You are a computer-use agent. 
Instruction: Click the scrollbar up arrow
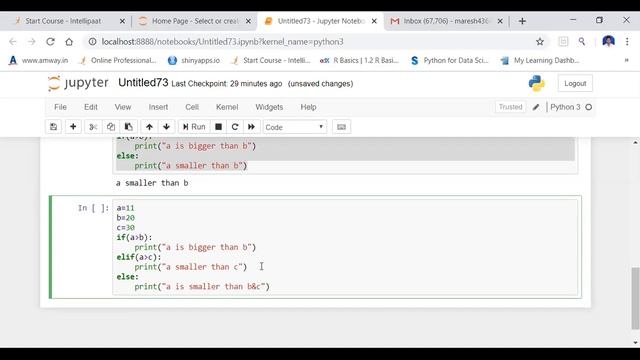click(636, 142)
